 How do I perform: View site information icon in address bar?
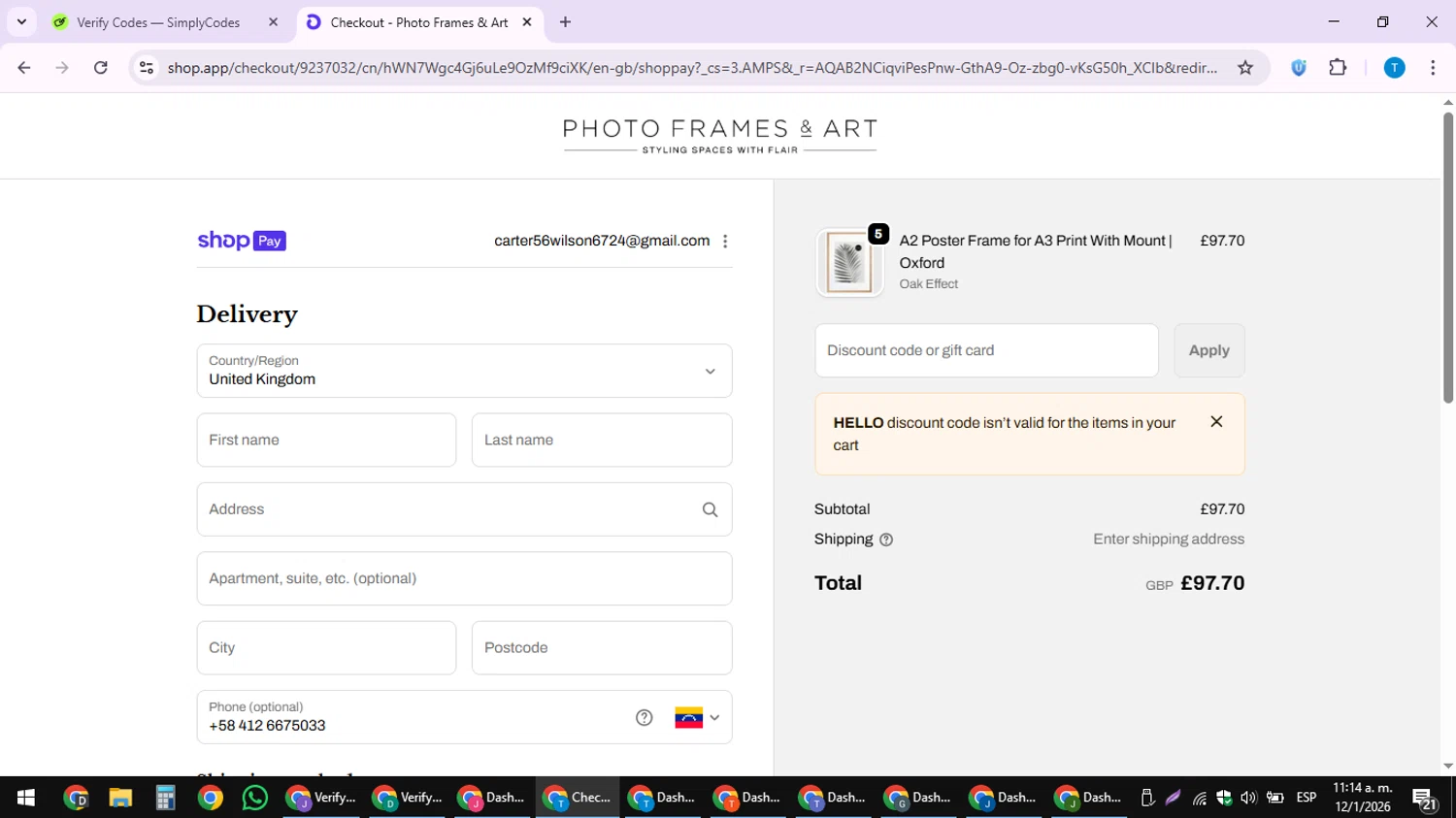pos(147,68)
